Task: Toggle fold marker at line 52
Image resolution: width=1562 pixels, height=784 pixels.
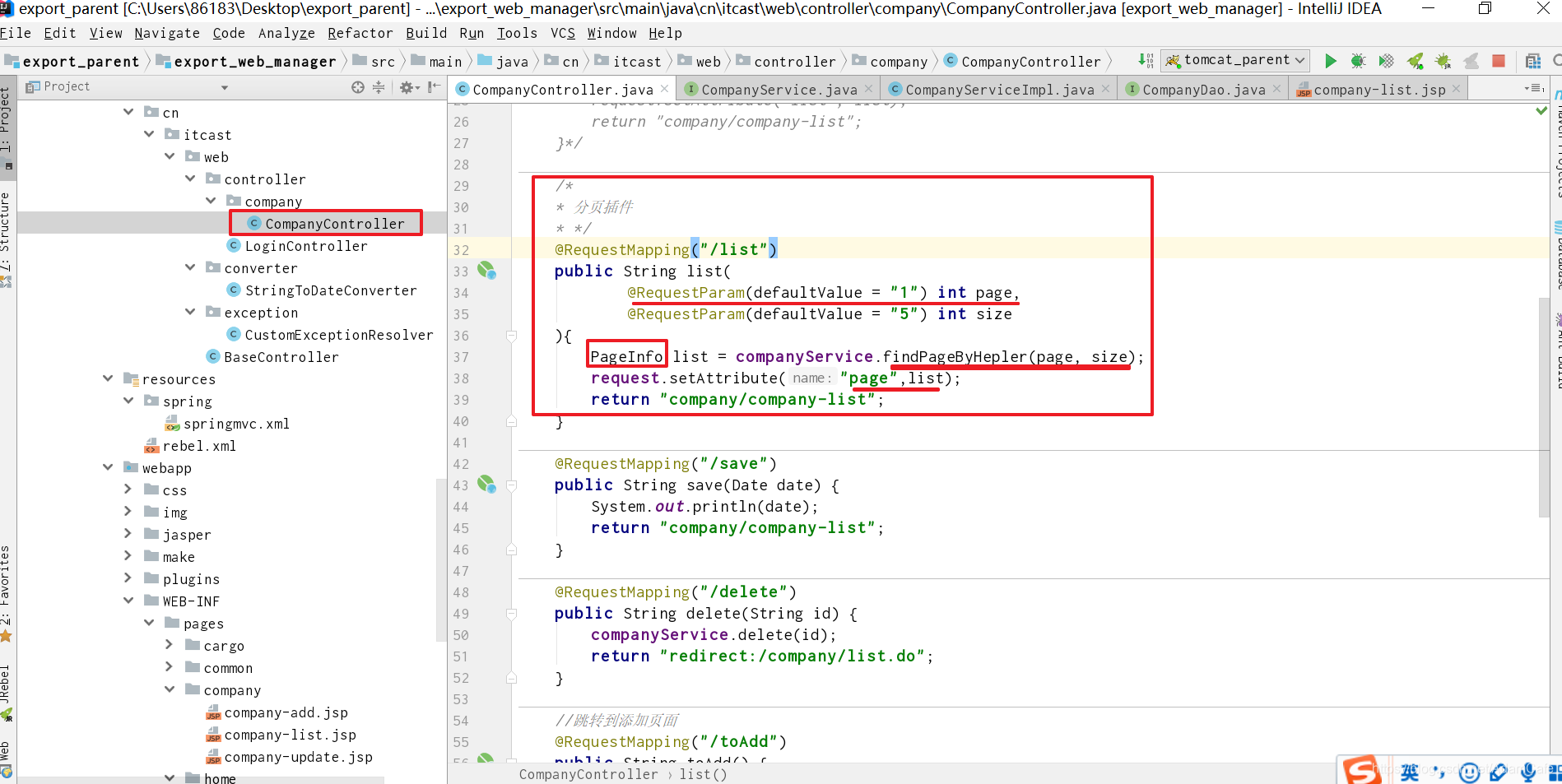Action: pos(511,678)
